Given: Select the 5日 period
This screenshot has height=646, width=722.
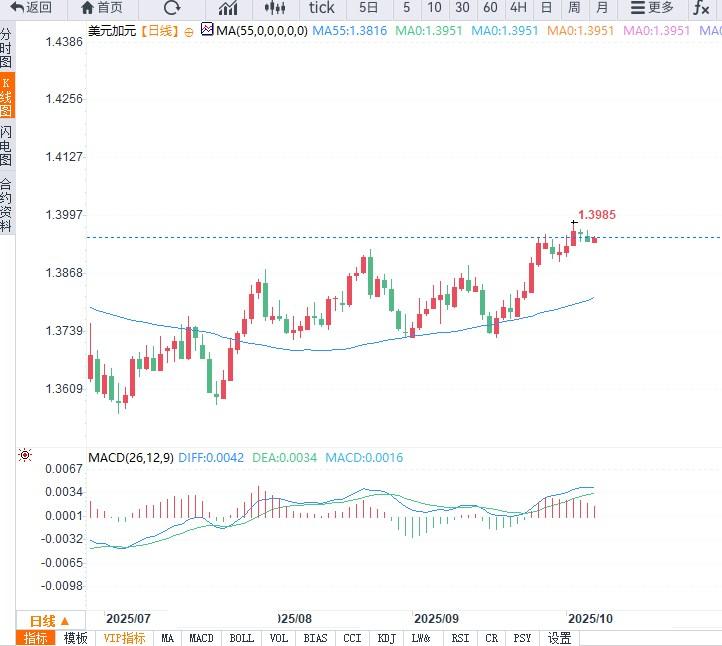Looking at the screenshot, I should (368, 8).
